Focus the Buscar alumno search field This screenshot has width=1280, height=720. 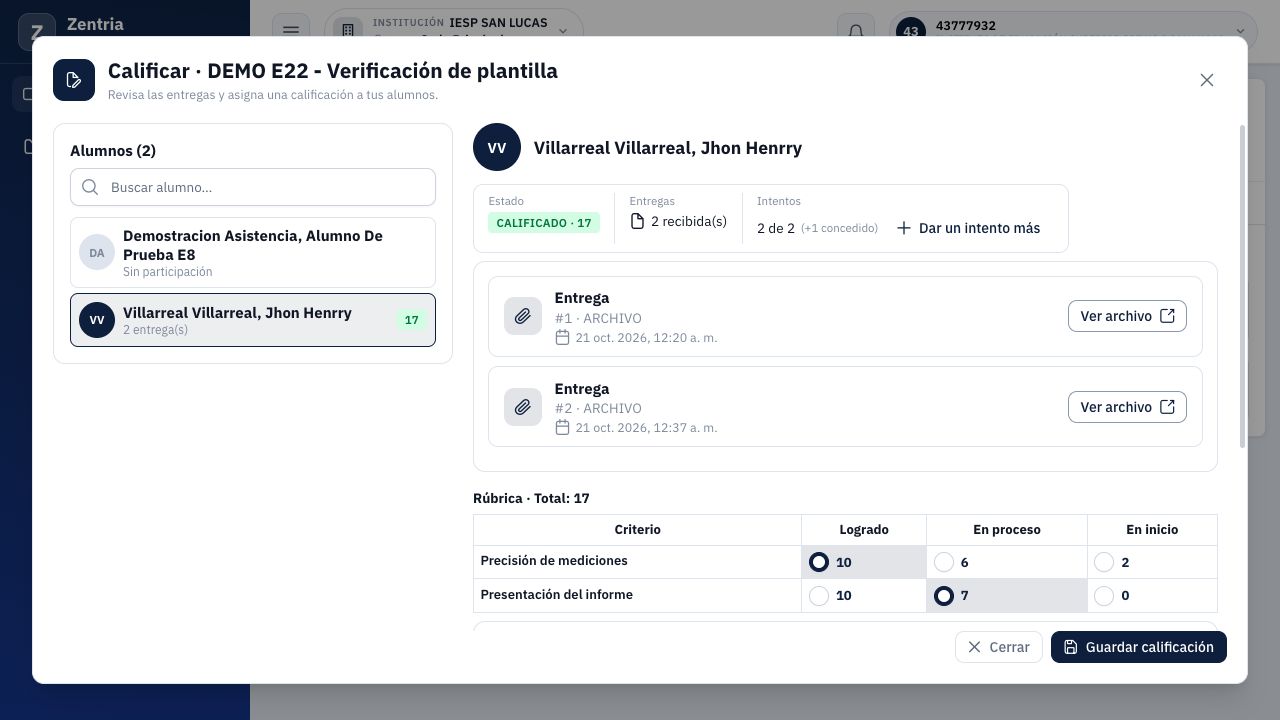[253, 187]
